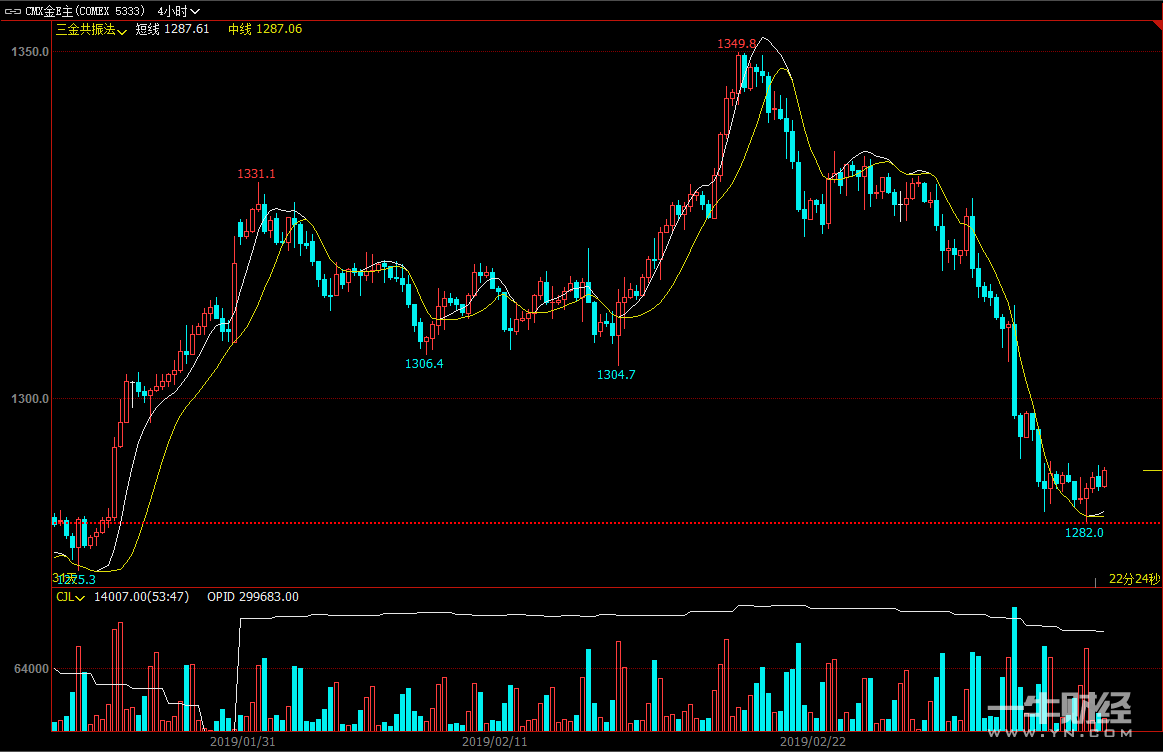Click the 1349.8 high price marker
The height and width of the screenshot is (752, 1163).
(x=736, y=44)
